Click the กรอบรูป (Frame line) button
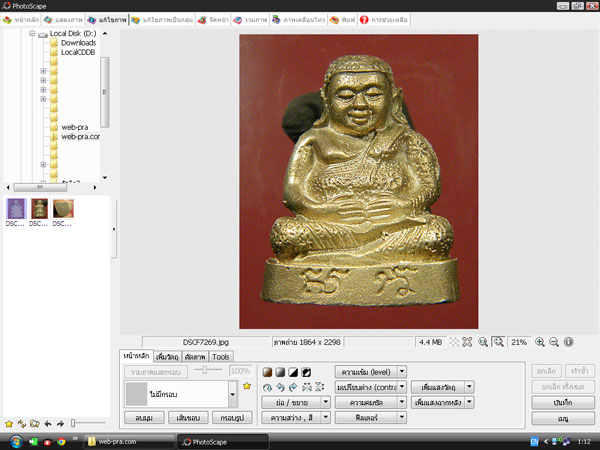The height and width of the screenshot is (450, 600). 232,418
